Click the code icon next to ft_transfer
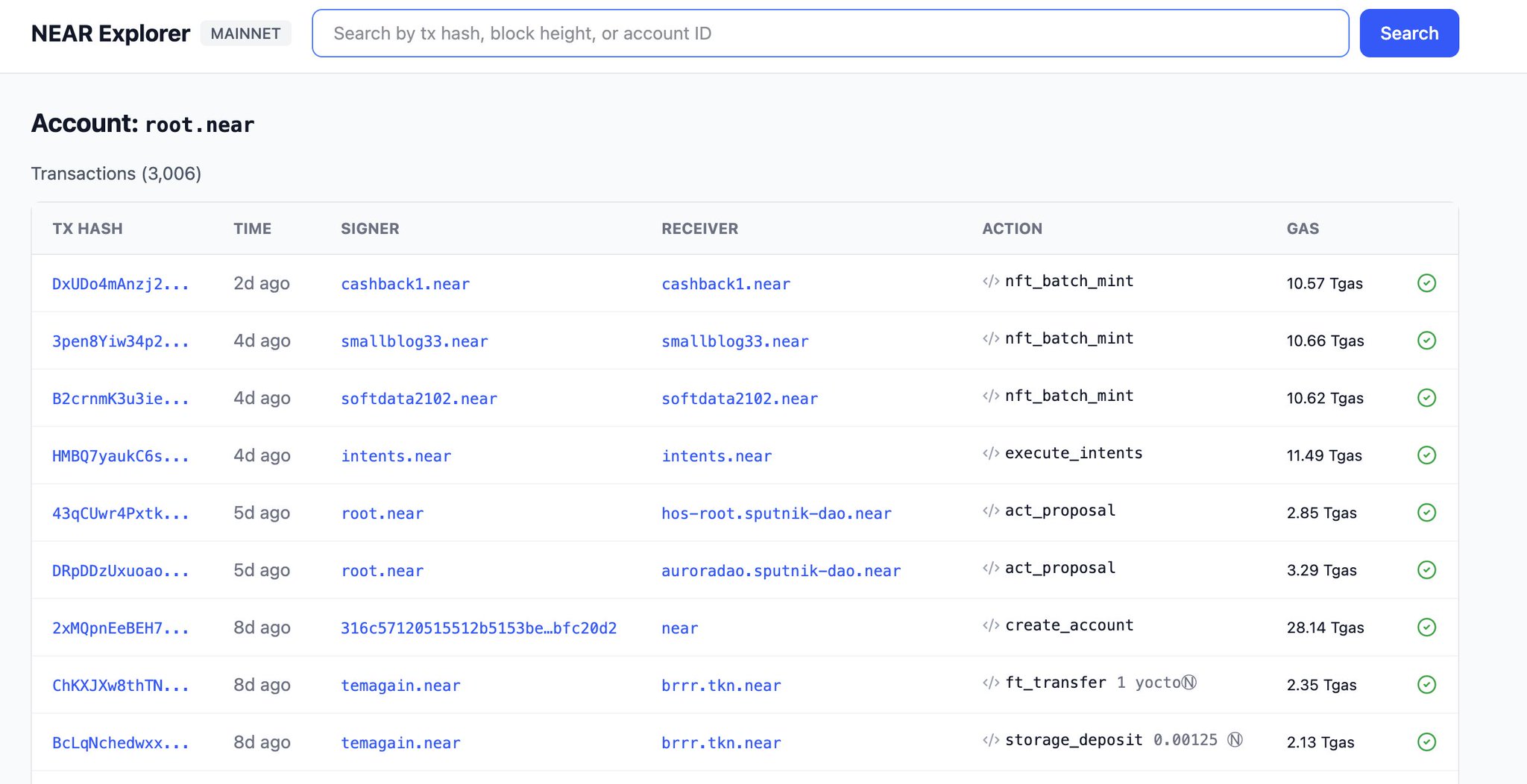 coord(990,683)
